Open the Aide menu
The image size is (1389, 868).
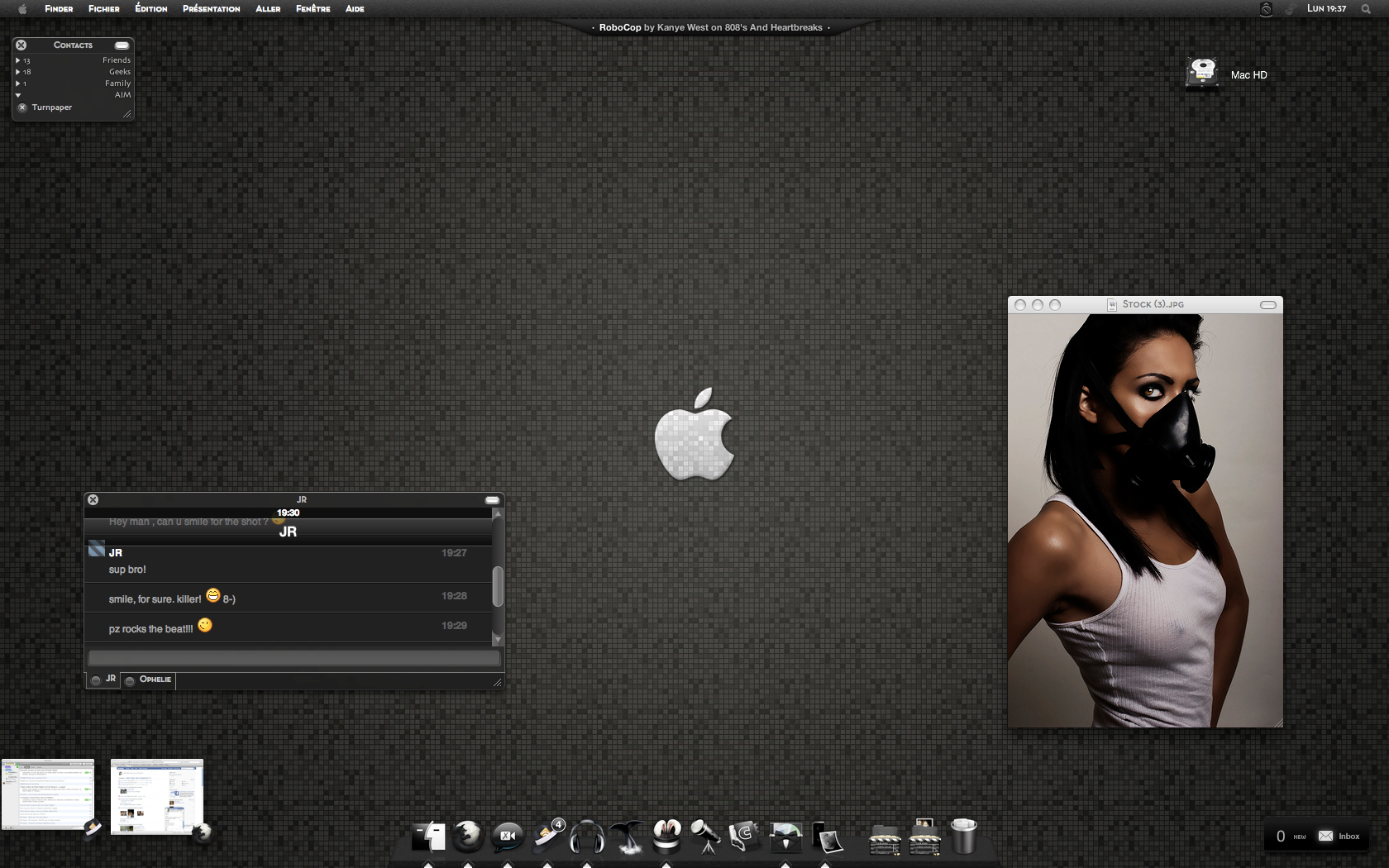coord(355,8)
